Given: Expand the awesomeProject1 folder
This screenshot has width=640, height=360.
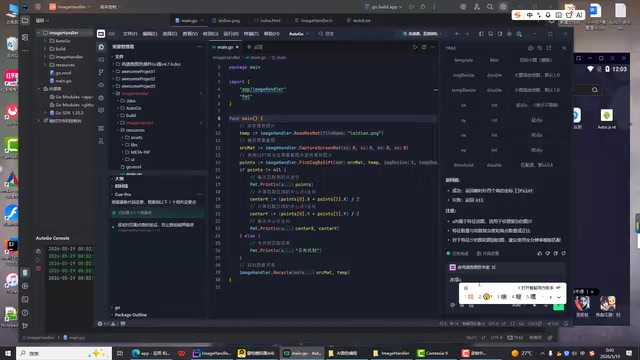Looking at the screenshot, I should point(138,71).
